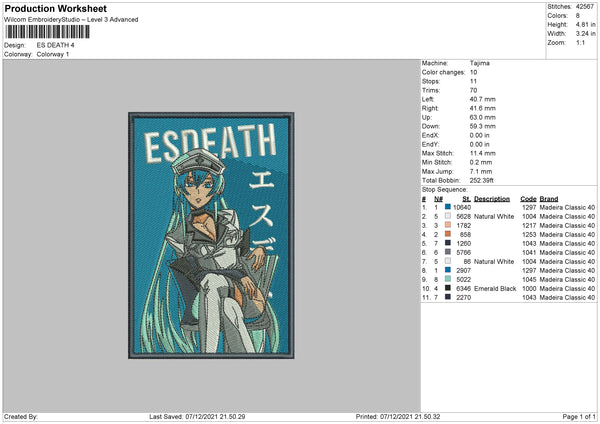The height and width of the screenshot is (424, 600).
Task: Click the blue thread swatch in stop row 1
Action: (448, 207)
